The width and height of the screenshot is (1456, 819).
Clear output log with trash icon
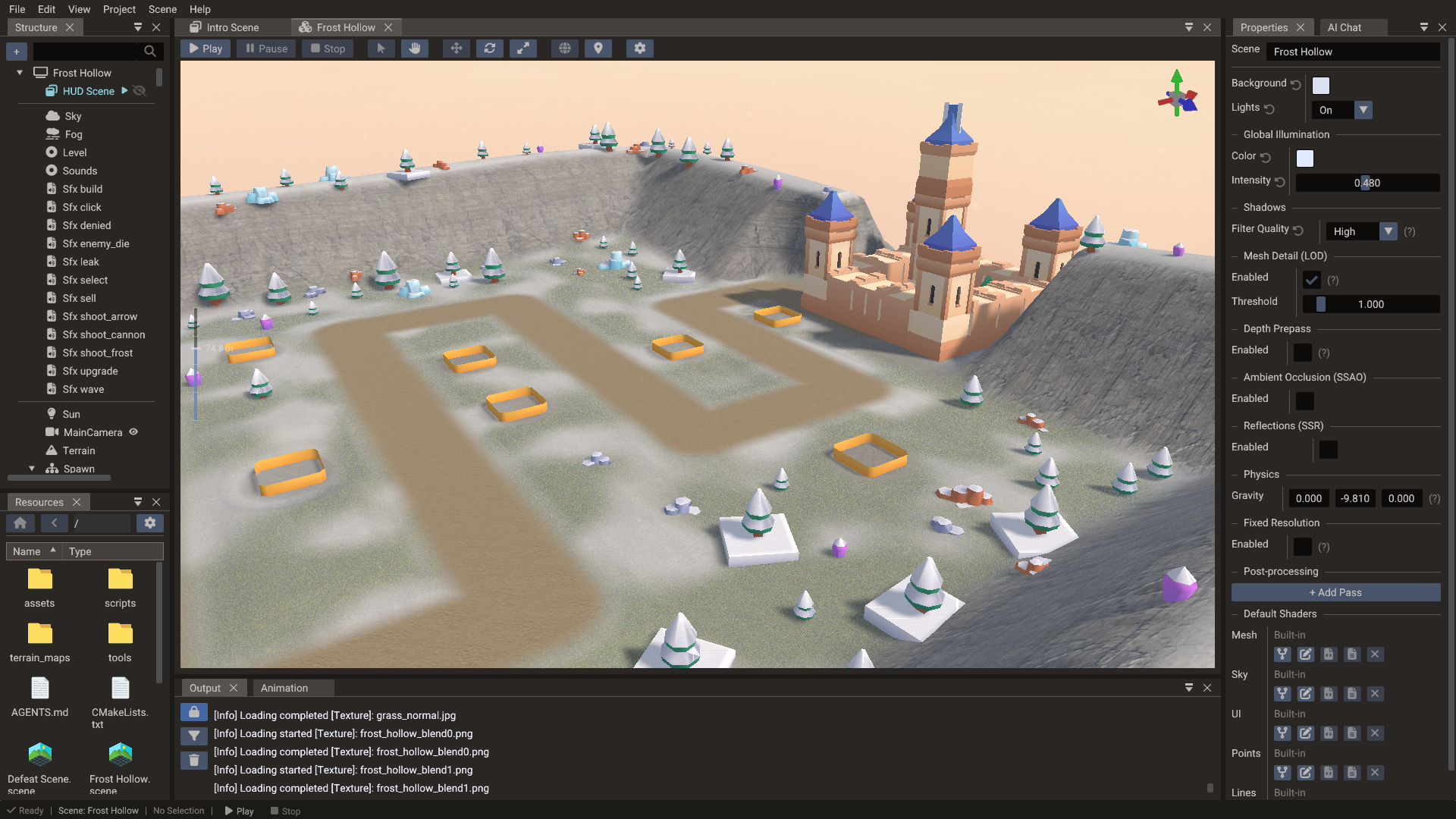coord(194,761)
